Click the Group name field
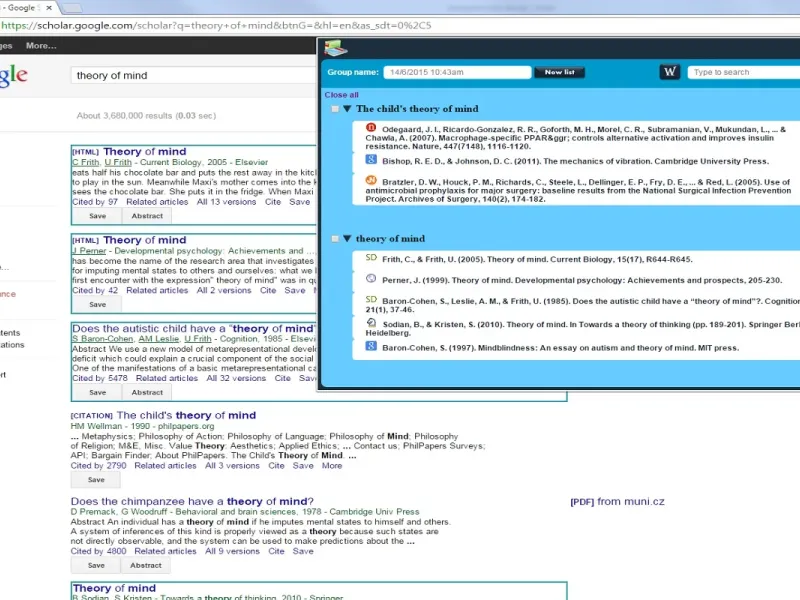 [x=457, y=72]
